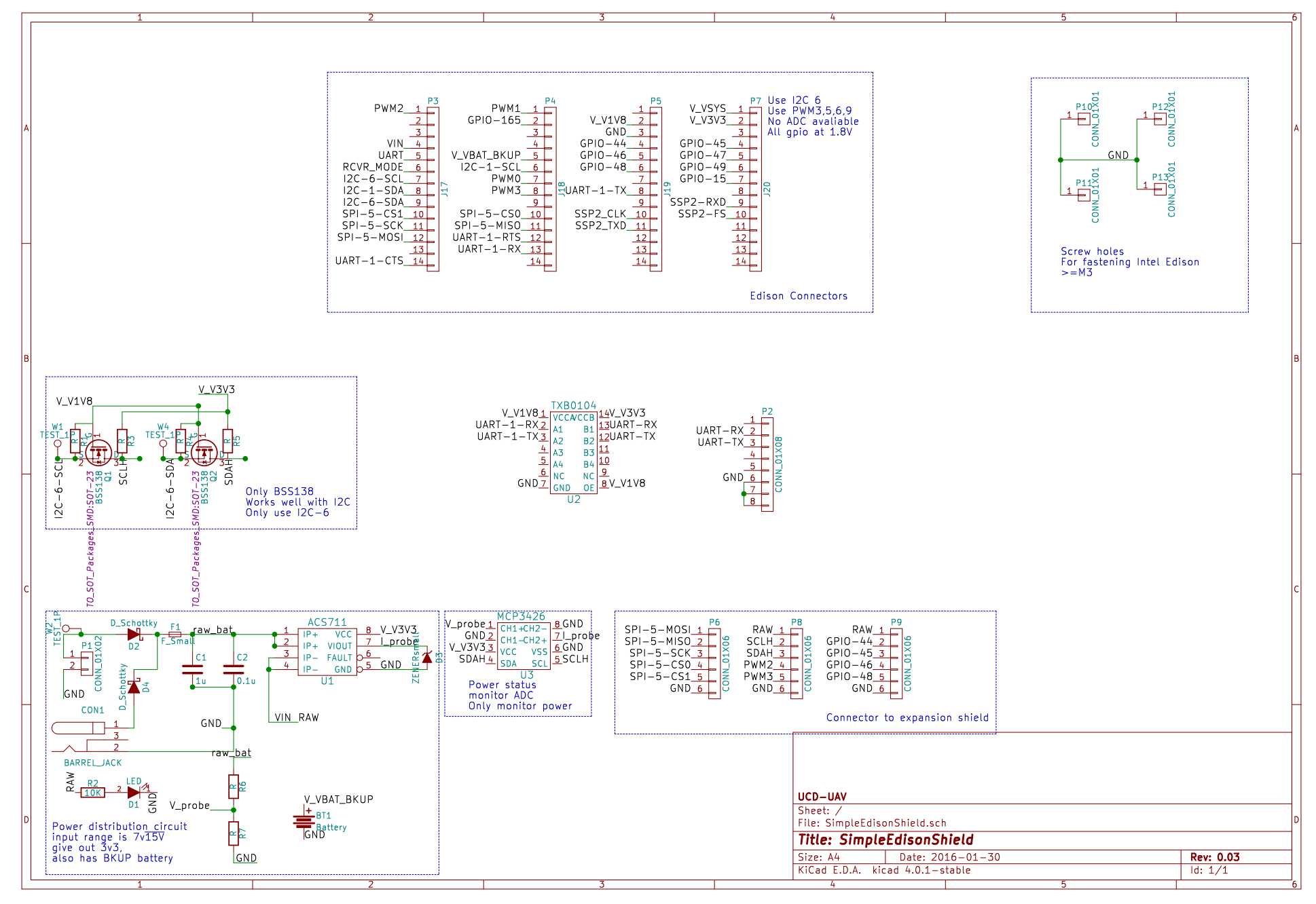This screenshot has height=904, width=1316.
Task: Click the TXB0104 U2 chip body
Action: tap(574, 453)
